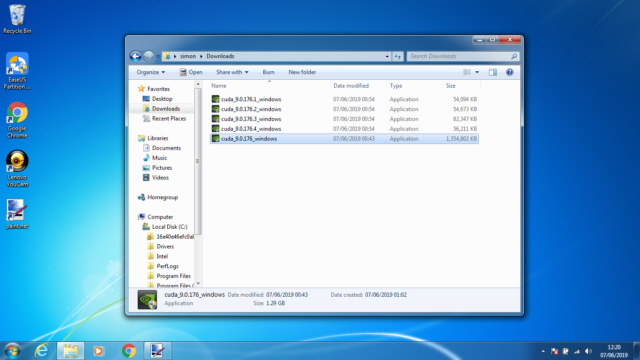Click the change view icon
This screenshot has width=640, height=360.
(467, 72)
